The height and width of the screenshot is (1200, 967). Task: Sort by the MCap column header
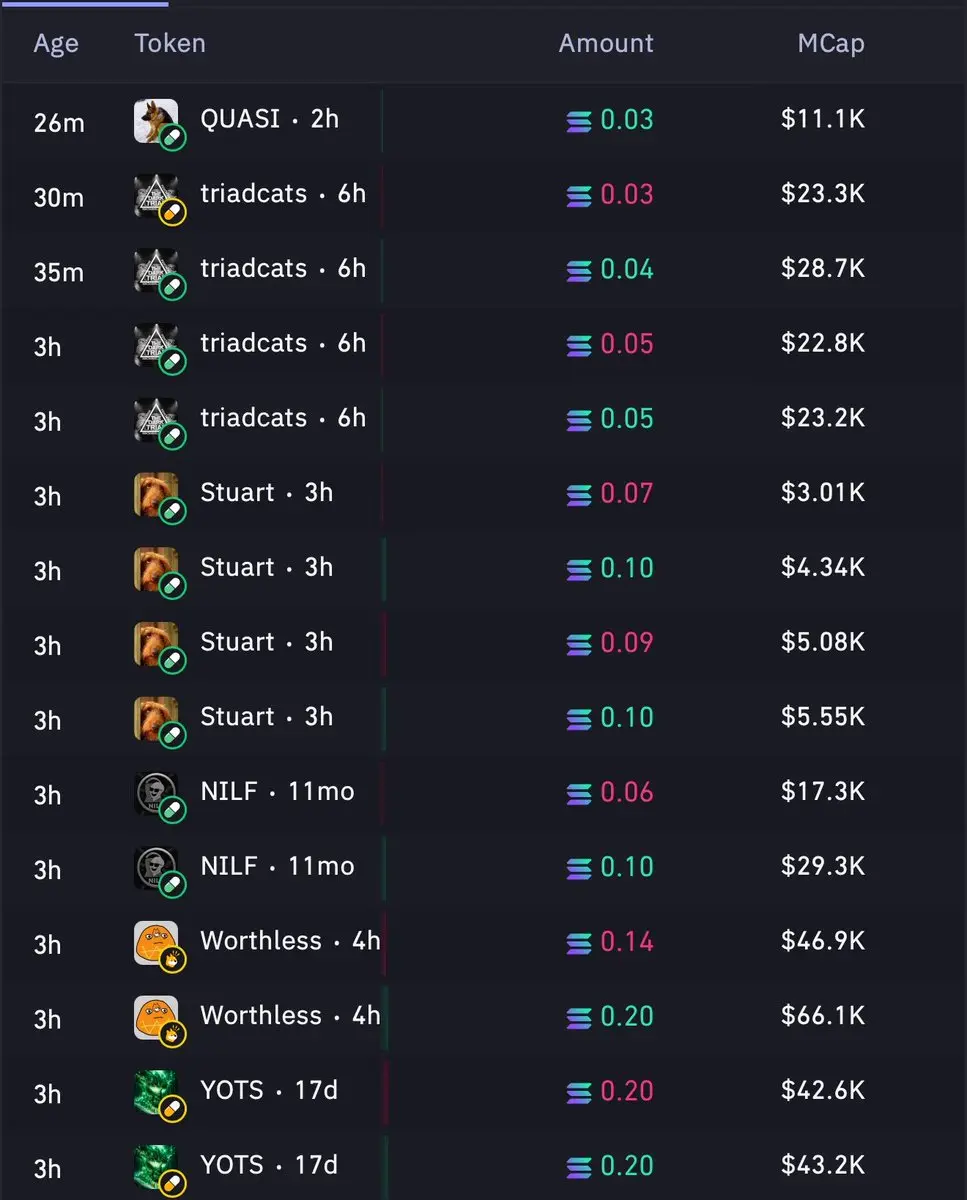831,44
